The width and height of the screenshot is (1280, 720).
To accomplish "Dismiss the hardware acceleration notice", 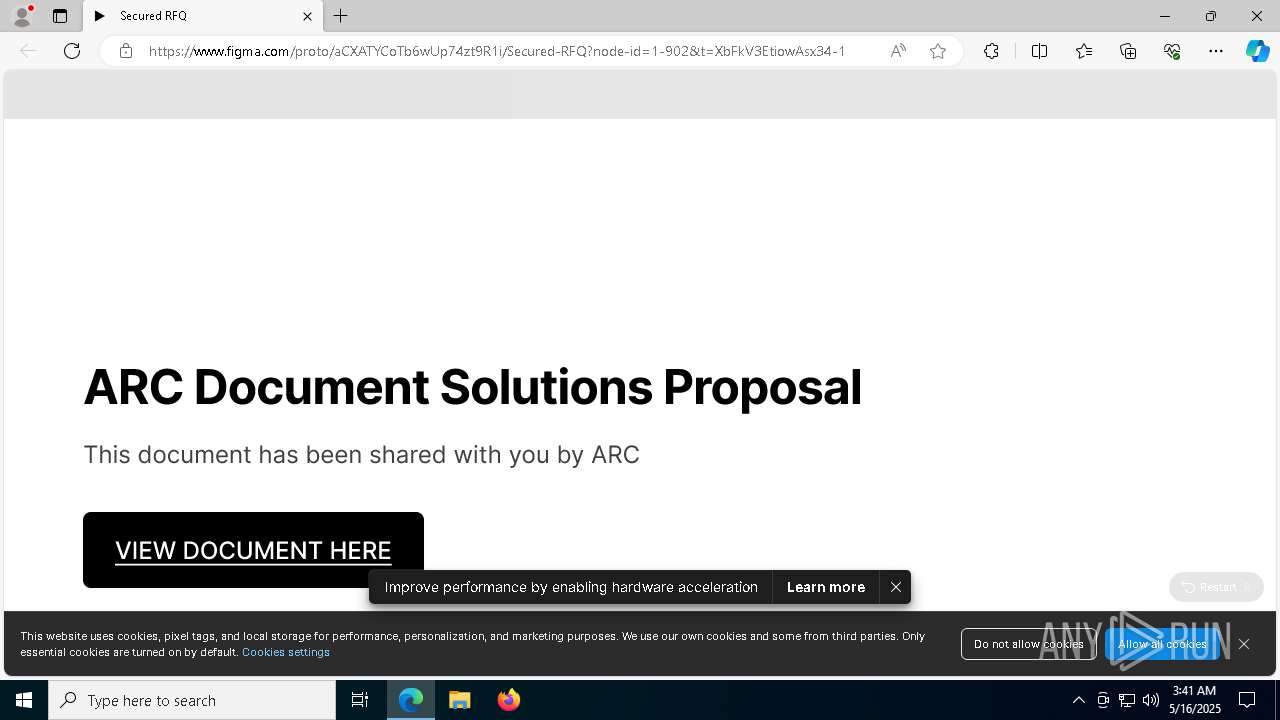I will pos(896,587).
